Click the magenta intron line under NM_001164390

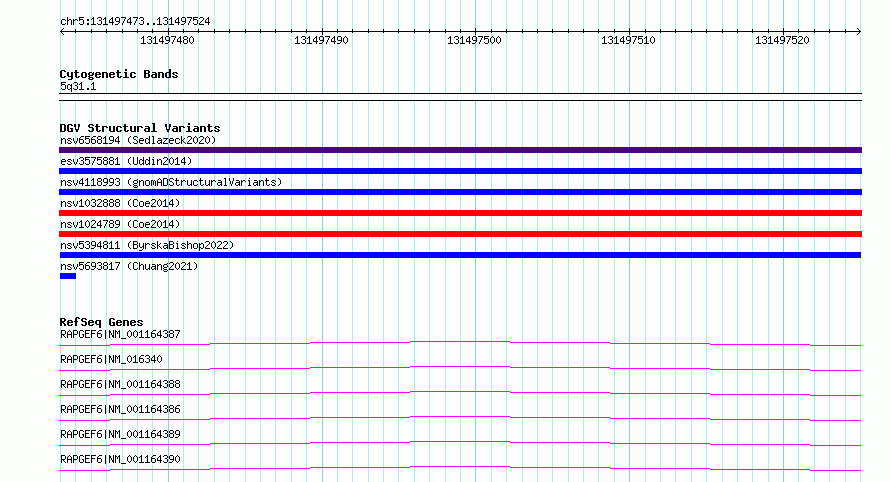(x=460, y=467)
